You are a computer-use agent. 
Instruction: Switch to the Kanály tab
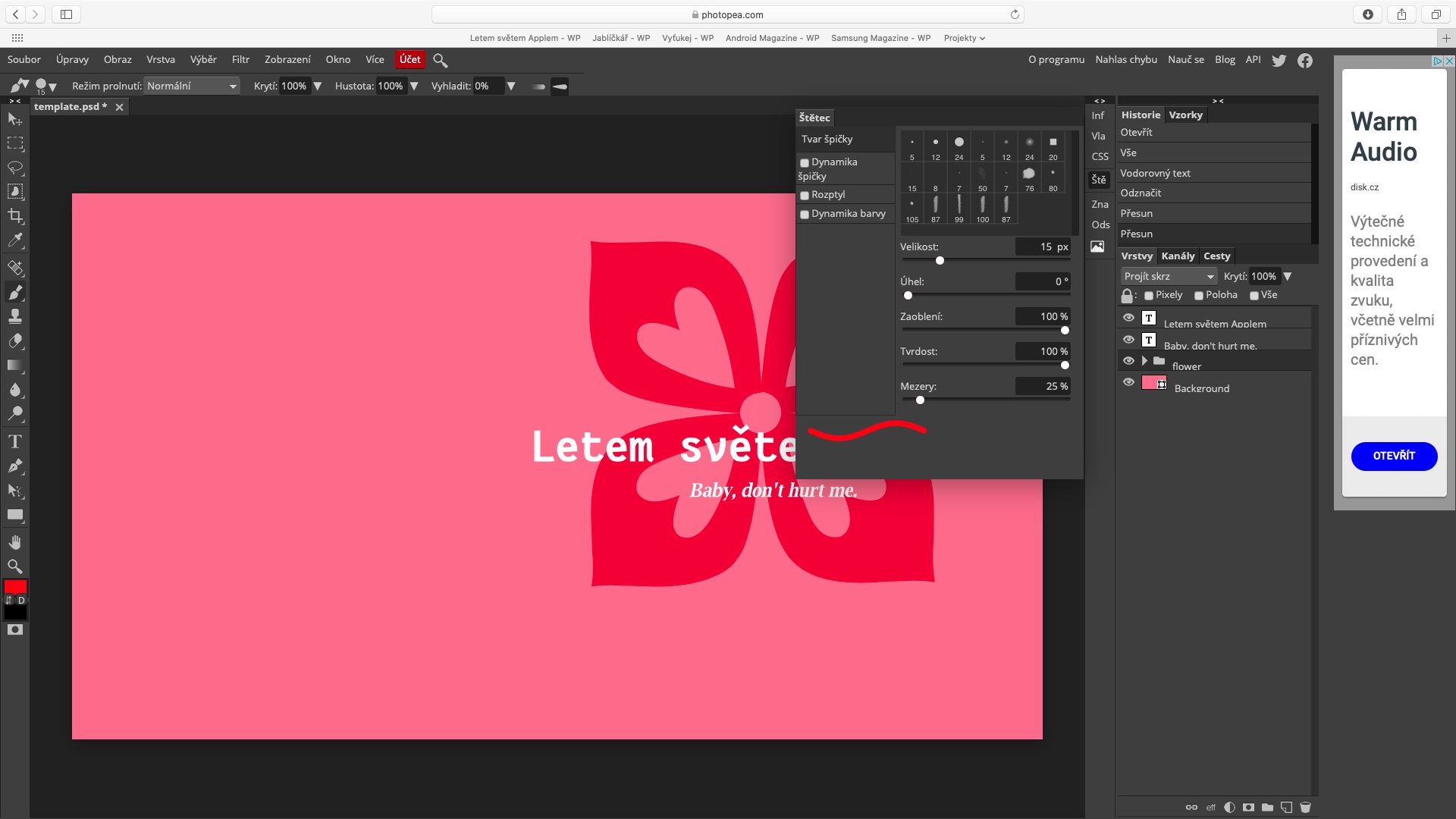point(1178,256)
